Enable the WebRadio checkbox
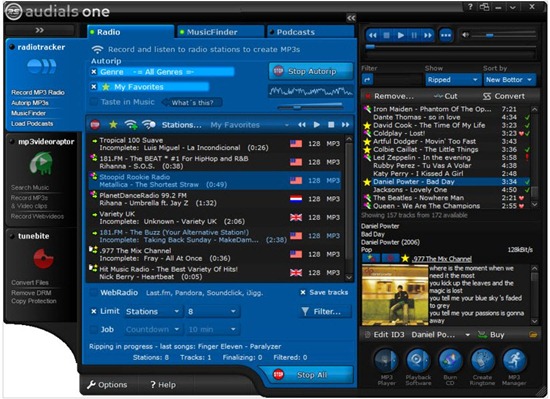 94,292
